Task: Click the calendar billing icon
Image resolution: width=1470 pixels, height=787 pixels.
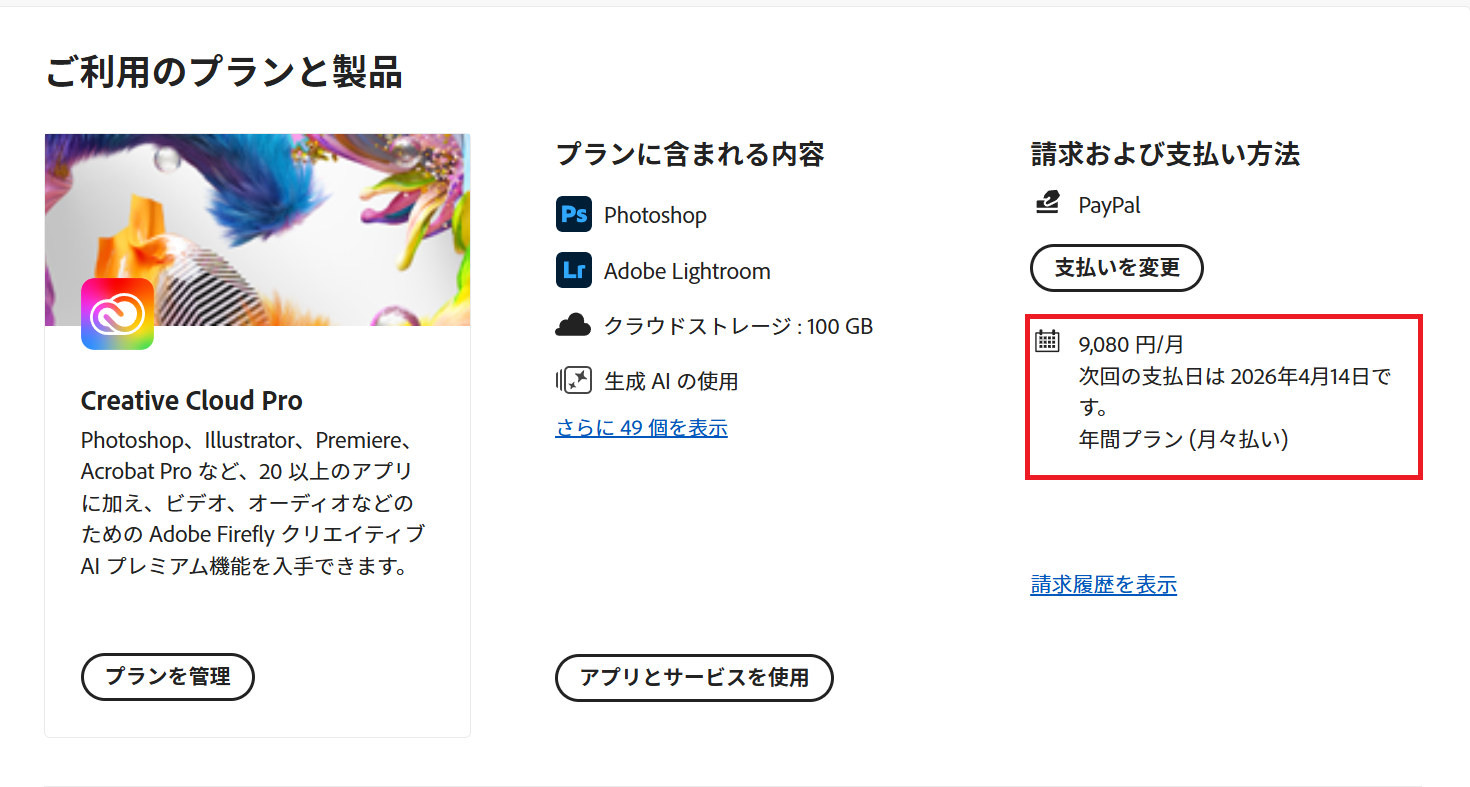Action: tap(1046, 342)
